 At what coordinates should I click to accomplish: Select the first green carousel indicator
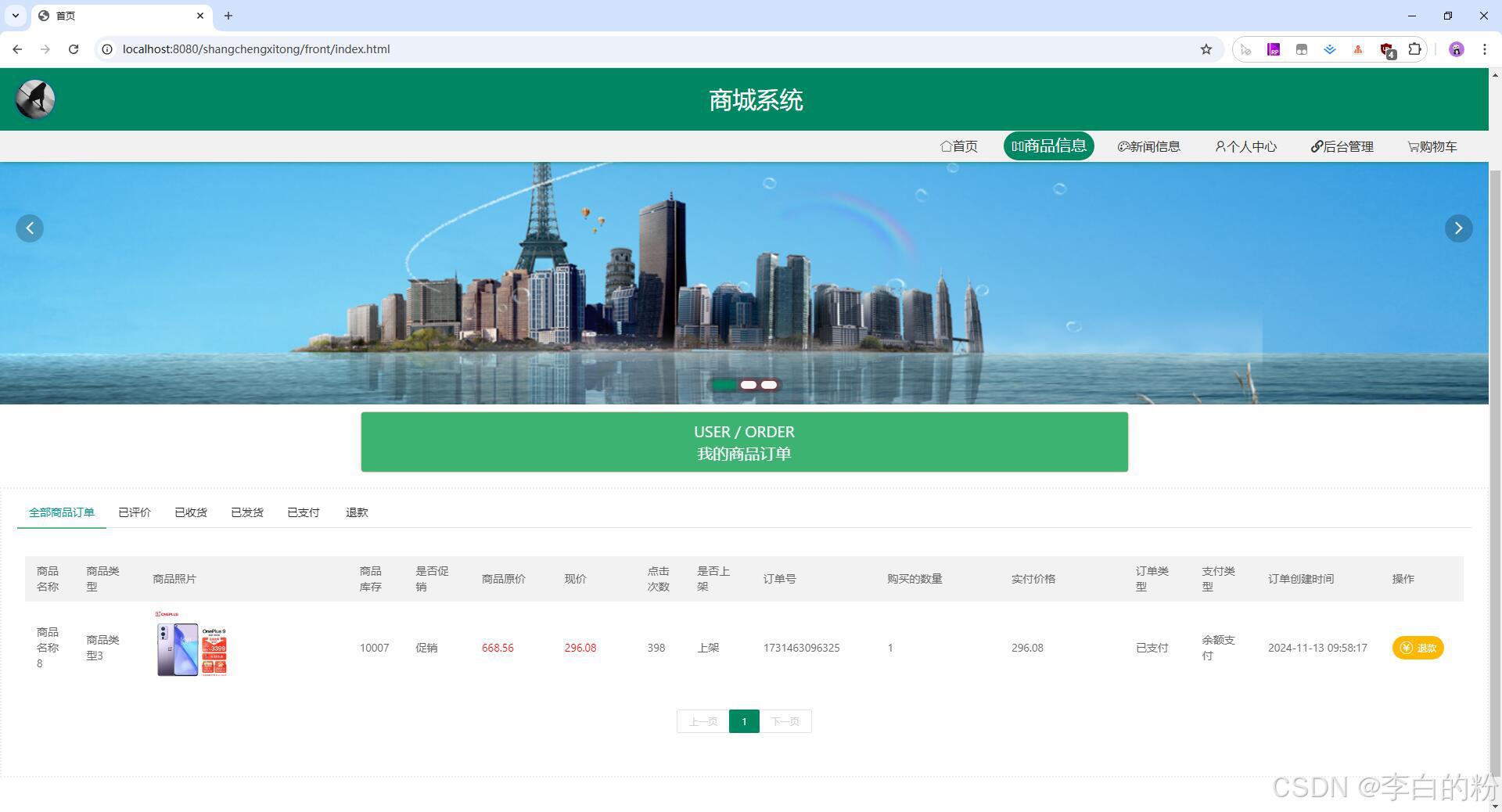724,385
